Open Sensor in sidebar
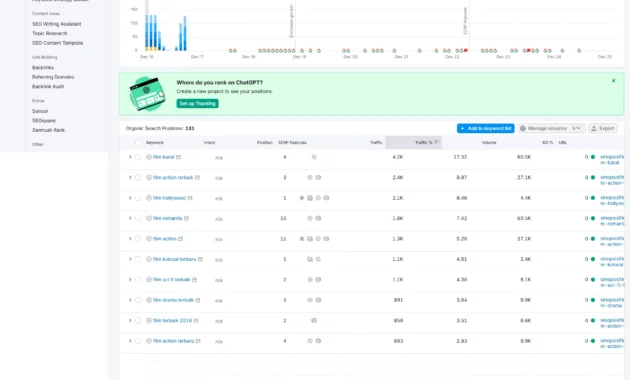Screen dimensions: 630x380 40,111
